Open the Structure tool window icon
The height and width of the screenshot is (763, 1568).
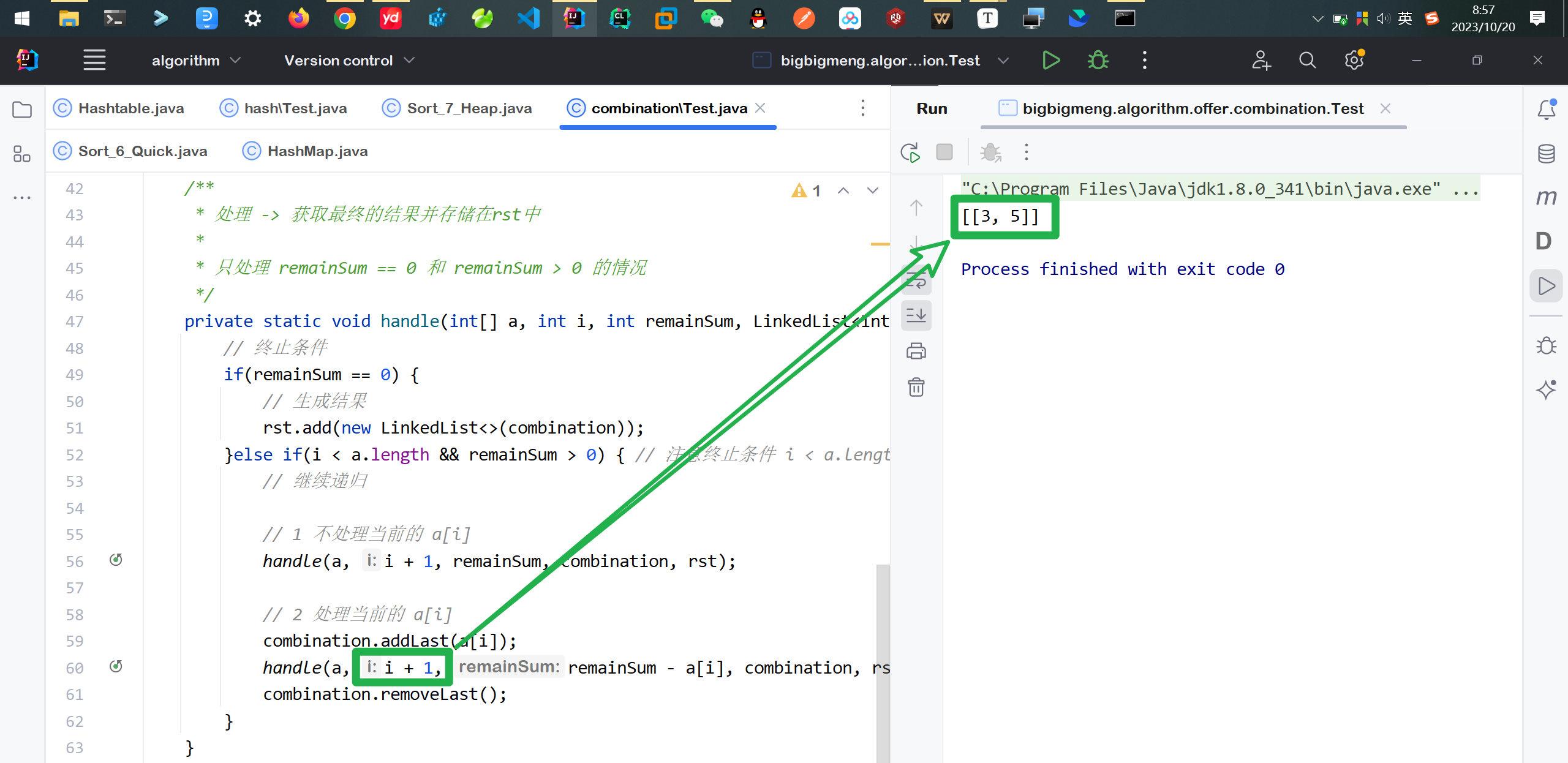22,154
